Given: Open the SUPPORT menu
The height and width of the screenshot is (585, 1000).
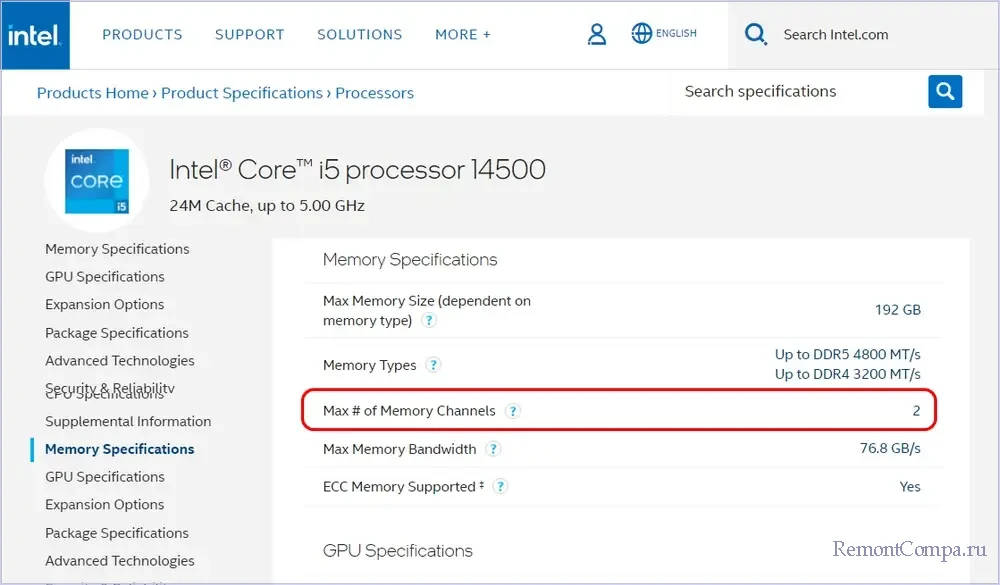Looking at the screenshot, I should pyautogui.click(x=249, y=34).
